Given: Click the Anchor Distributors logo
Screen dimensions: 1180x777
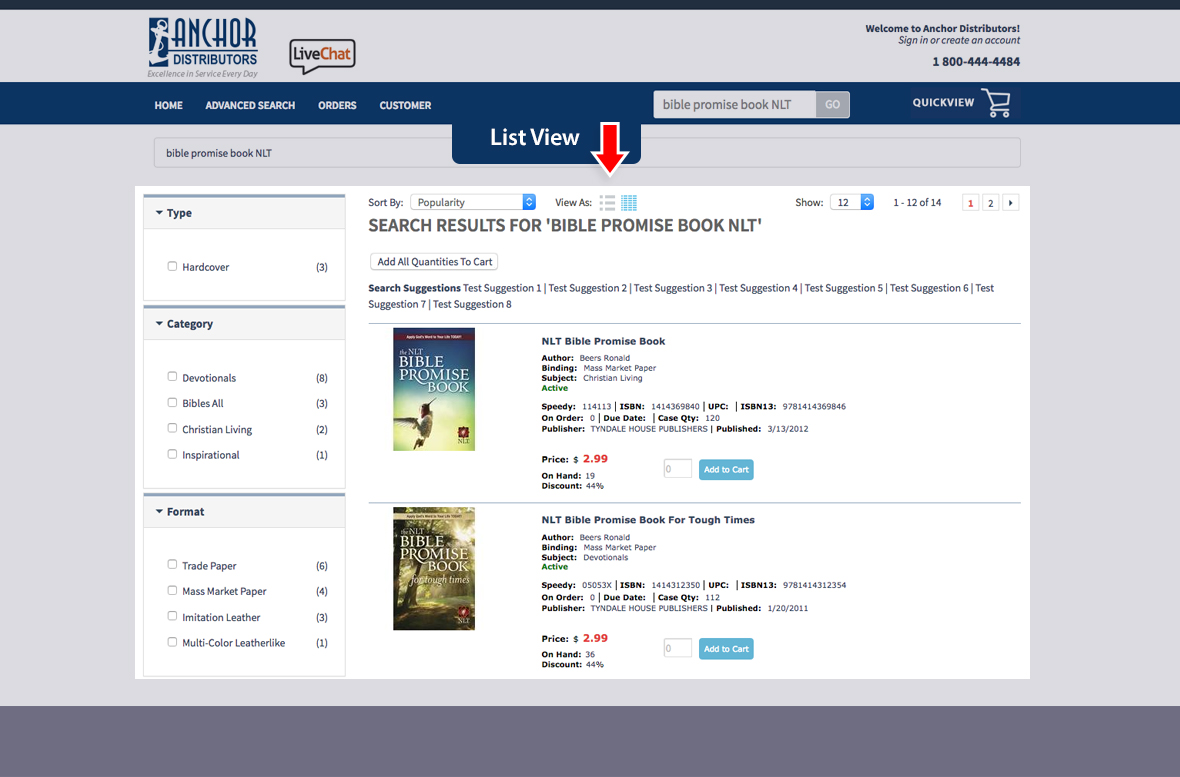Looking at the screenshot, I should (x=202, y=47).
